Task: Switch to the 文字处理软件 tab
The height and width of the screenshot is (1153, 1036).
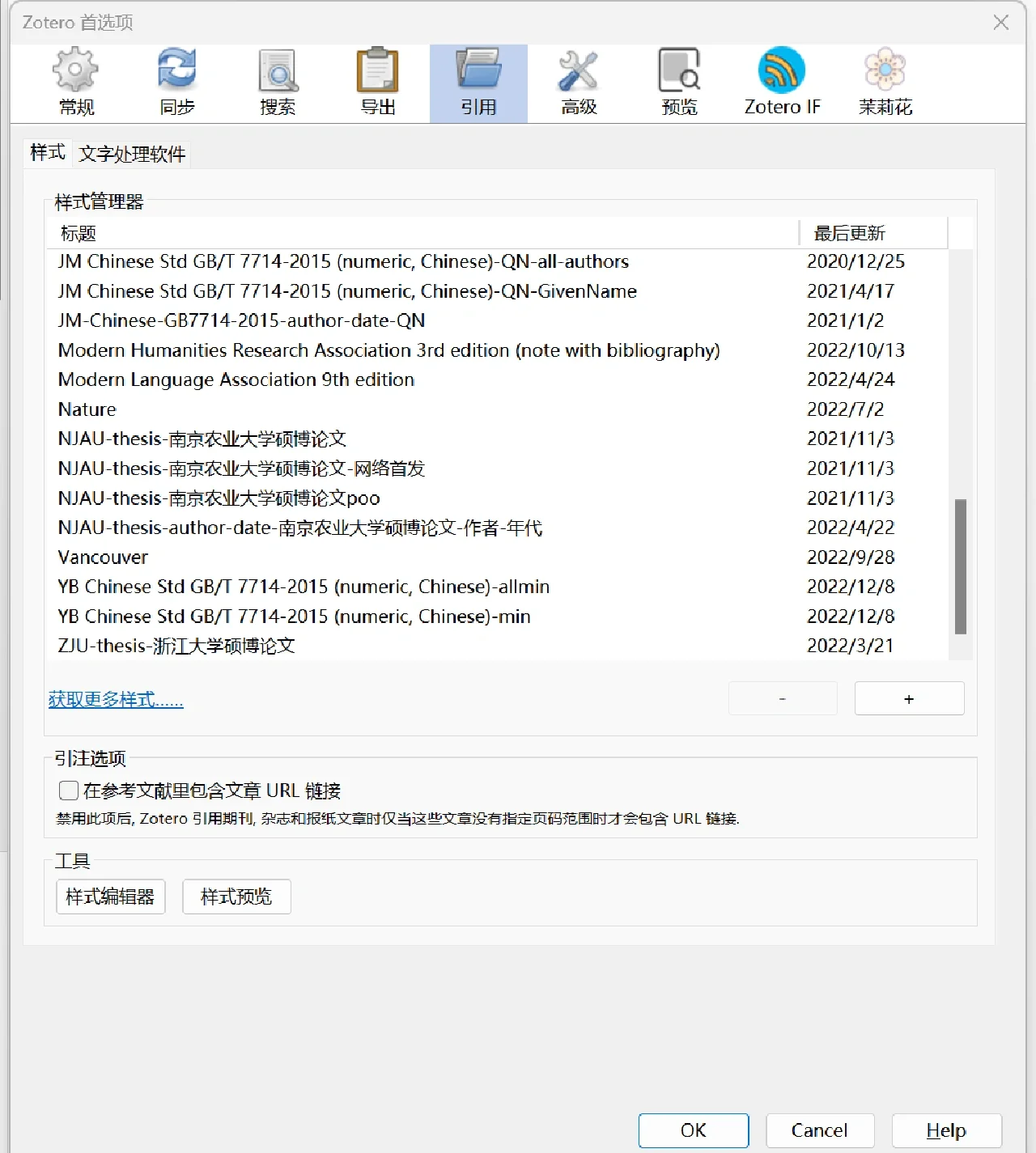Action: pos(132,154)
